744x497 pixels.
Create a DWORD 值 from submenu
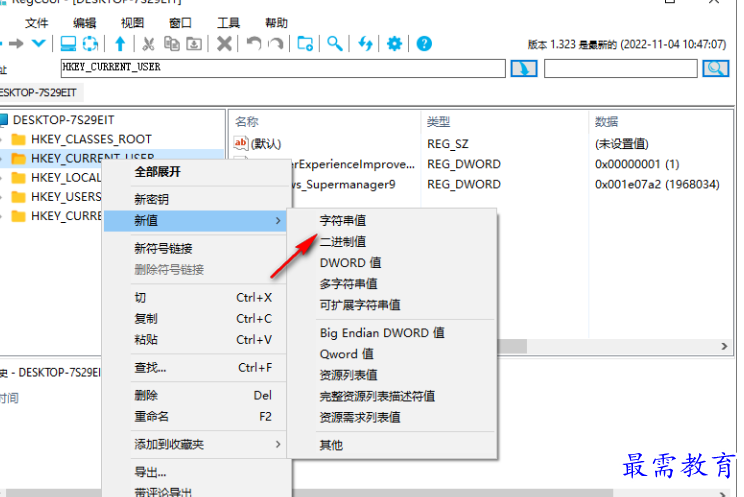click(x=350, y=263)
